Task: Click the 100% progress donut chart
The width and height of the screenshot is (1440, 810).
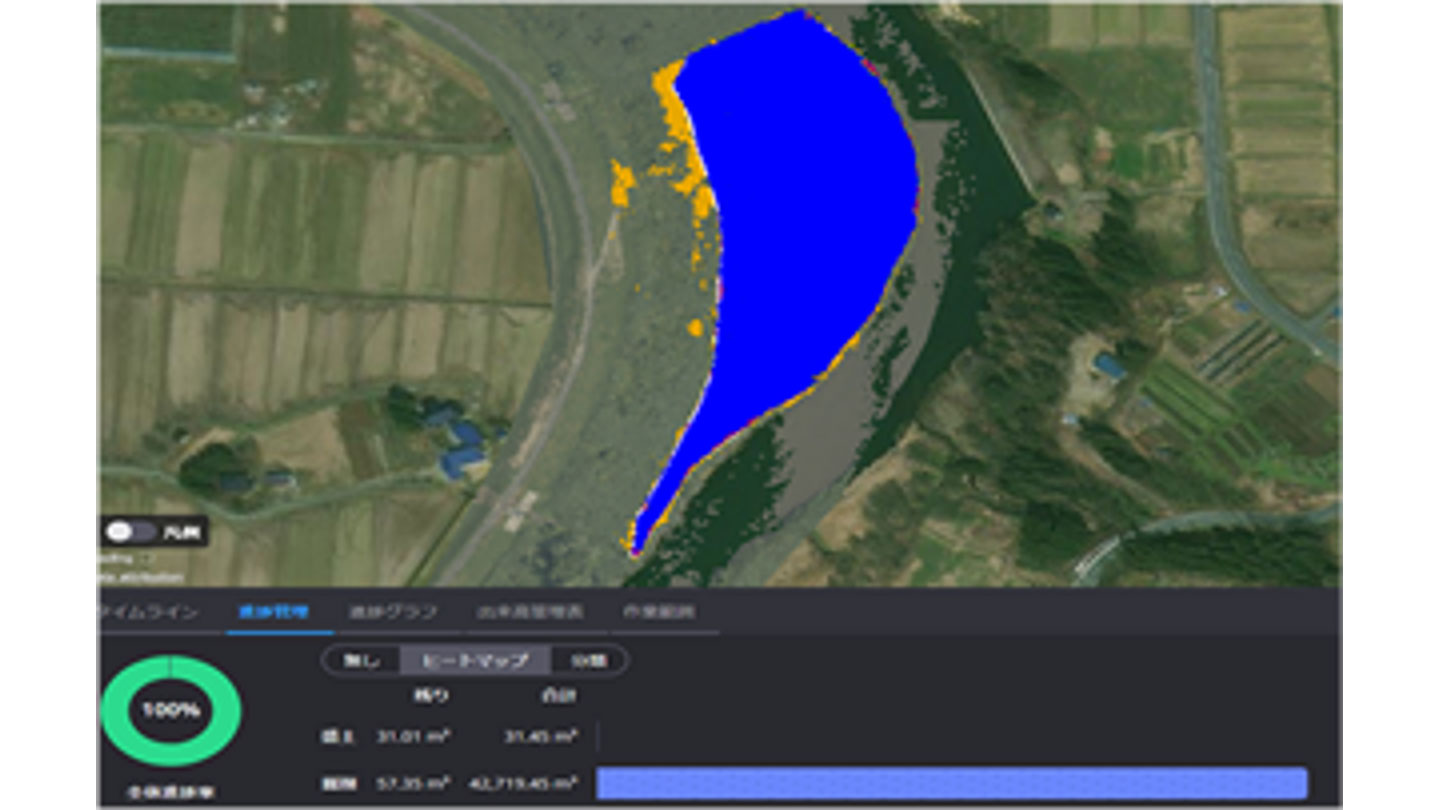Action: pyautogui.click(x=171, y=711)
